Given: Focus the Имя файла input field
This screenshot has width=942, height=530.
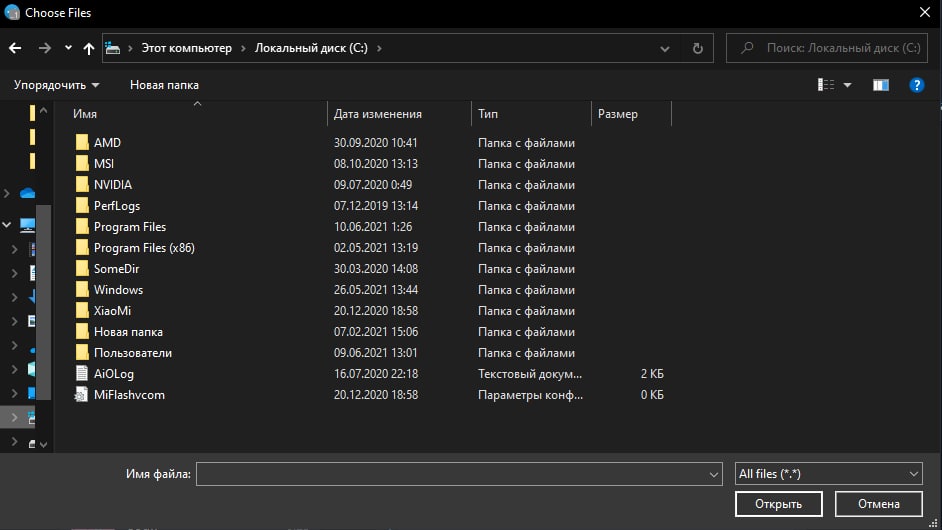Looking at the screenshot, I should click(459, 474).
